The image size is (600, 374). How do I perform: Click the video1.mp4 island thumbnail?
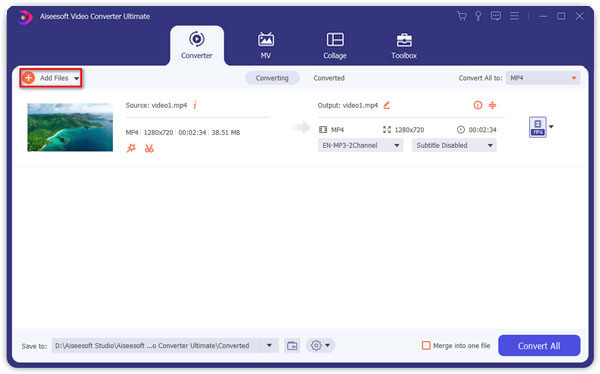pos(70,127)
